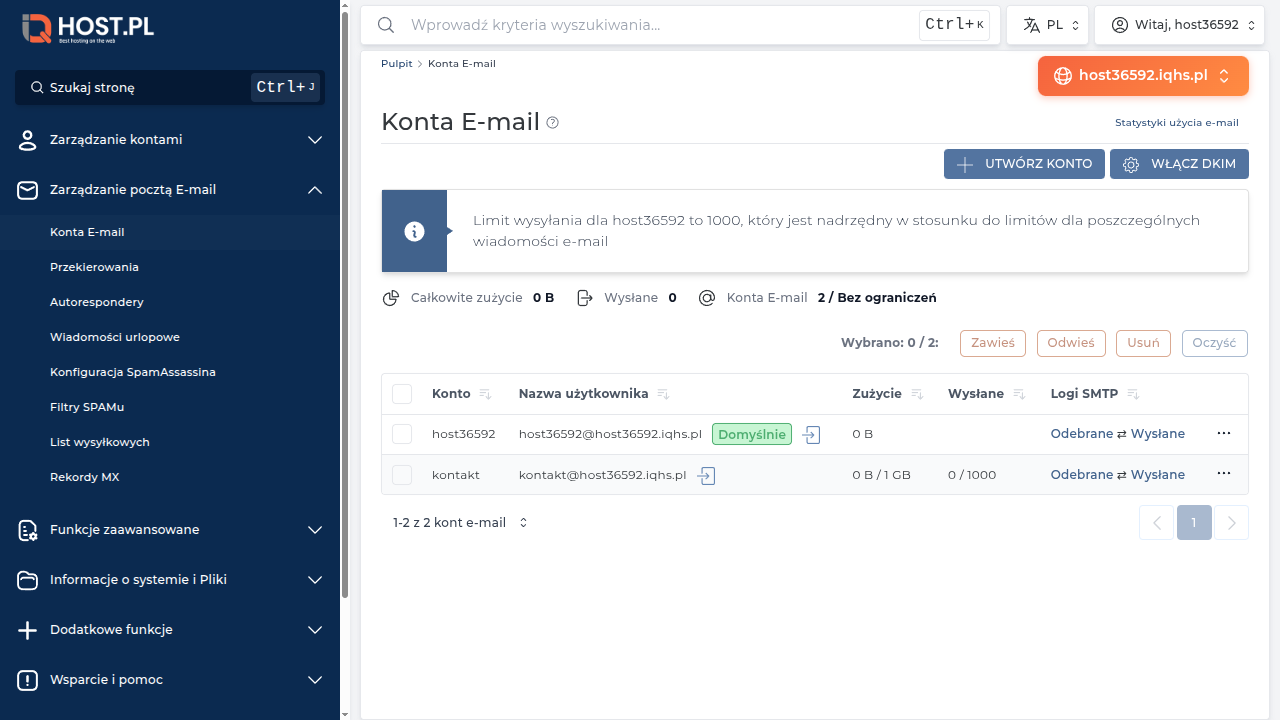1280x720 pixels.
Task: Click pagination page 1 button
Action: pos(1194,523)
